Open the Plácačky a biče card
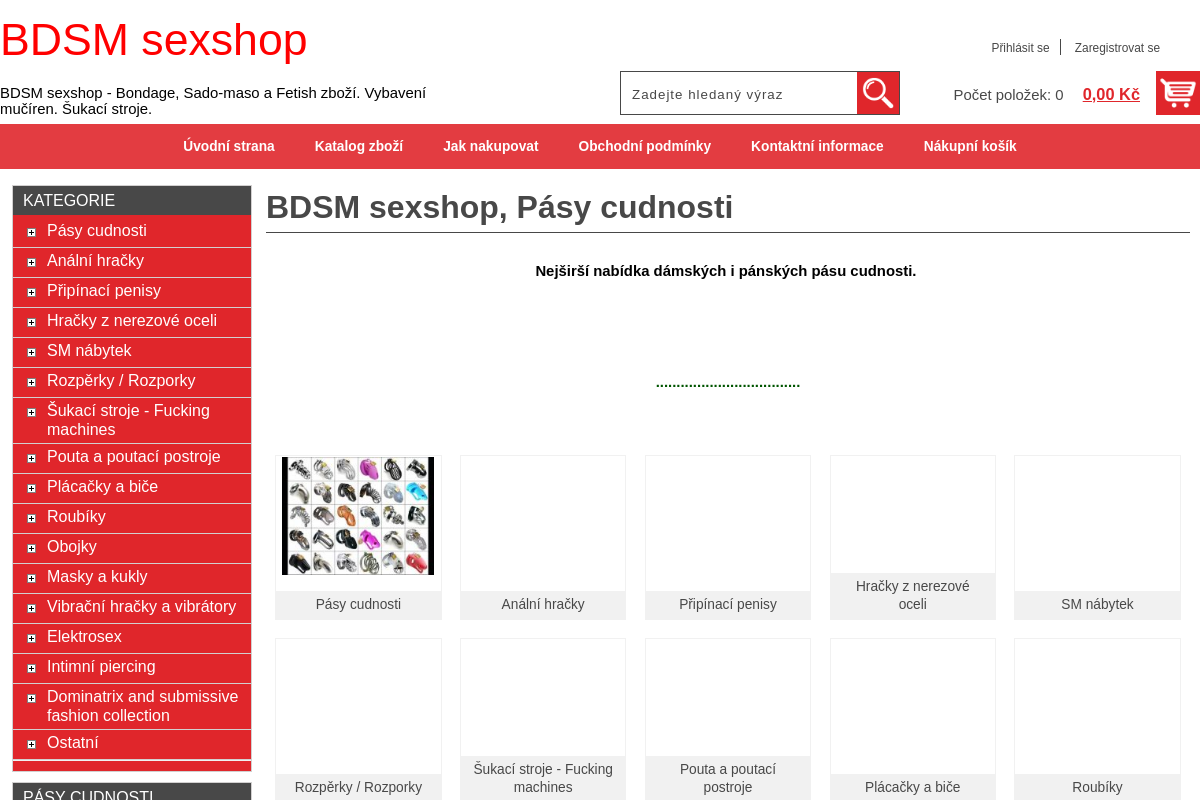Screen dimensions: 1200x800 [x=913, y=719]
